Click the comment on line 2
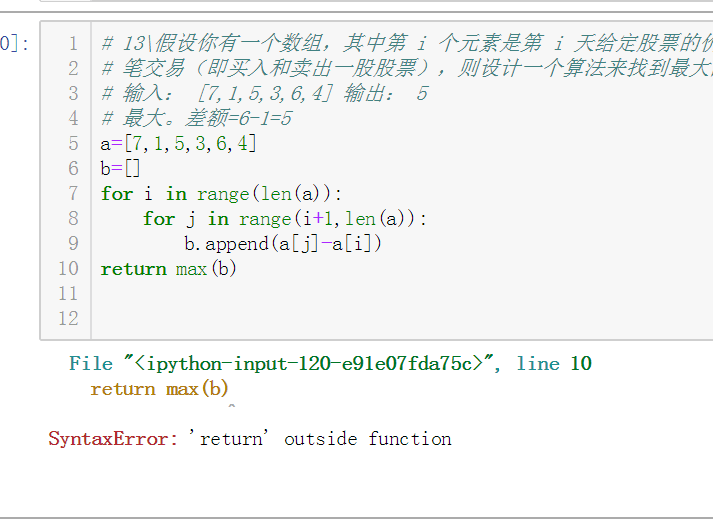The width and height of the screenshot is (713, 526). point(407,68)
